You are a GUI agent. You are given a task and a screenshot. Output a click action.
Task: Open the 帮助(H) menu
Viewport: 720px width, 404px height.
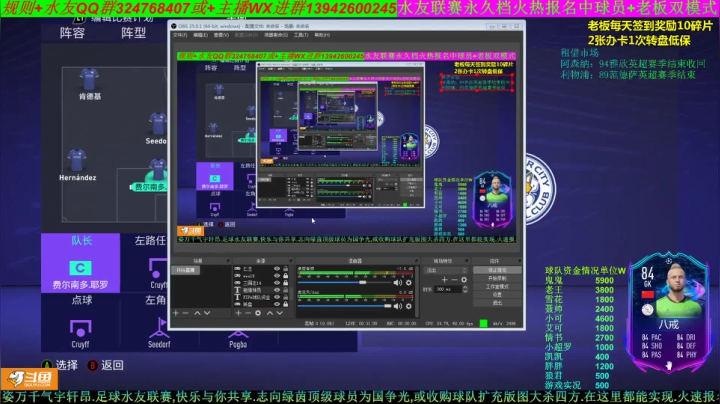coord(322,35)
